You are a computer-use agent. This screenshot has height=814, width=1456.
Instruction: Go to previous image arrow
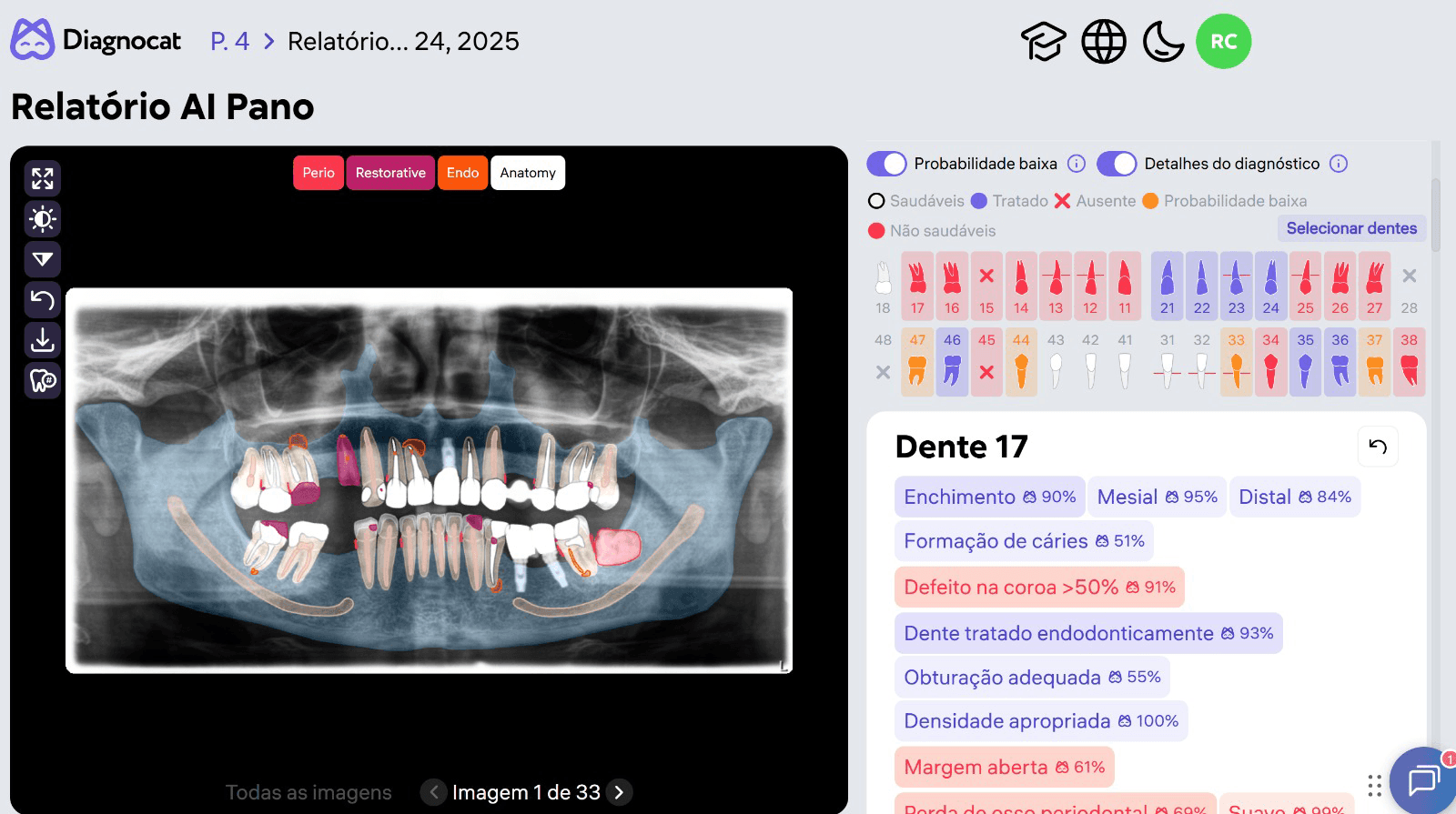pyautogui.click(x=434, y=792)
